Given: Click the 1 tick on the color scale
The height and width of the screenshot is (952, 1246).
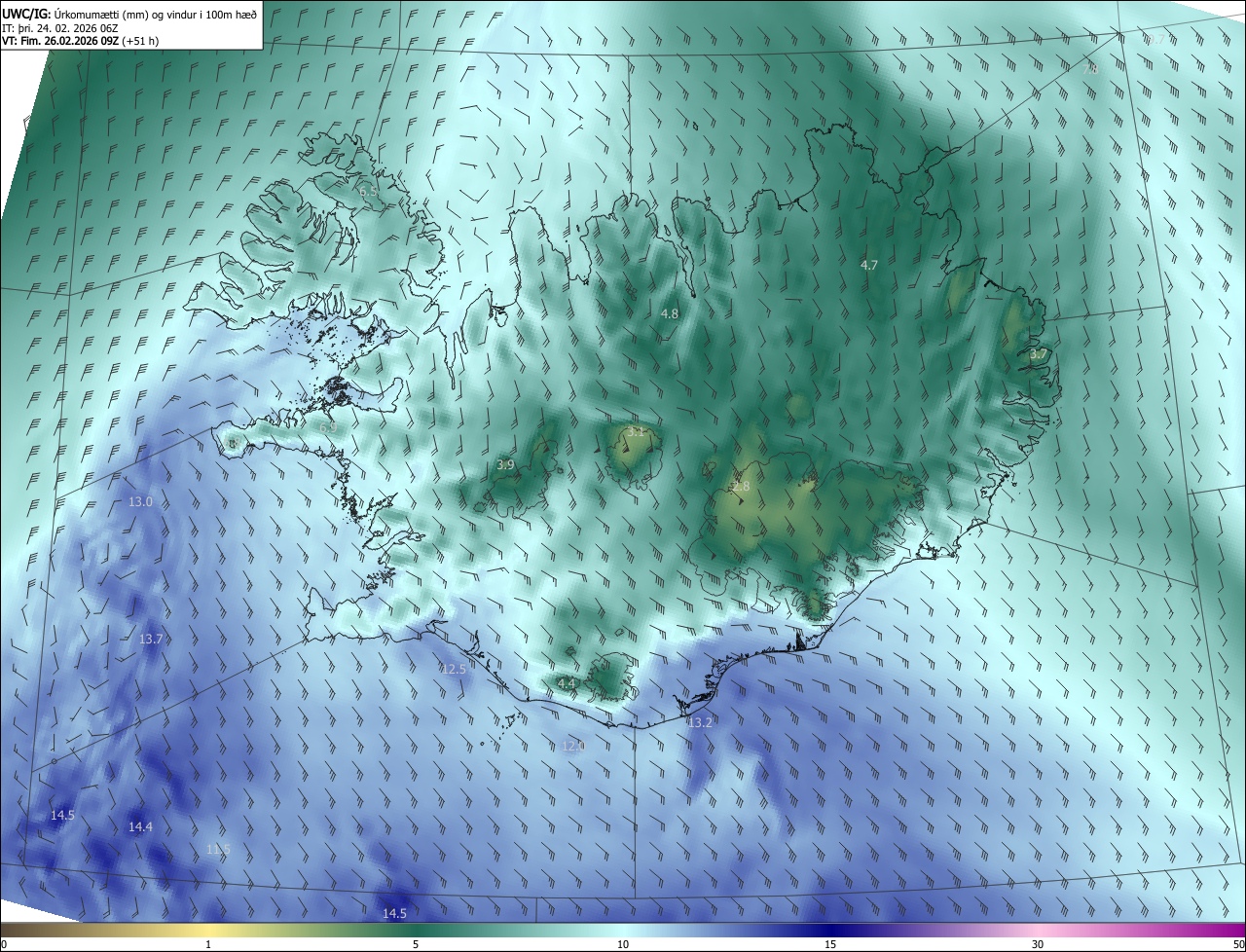Looking at the screenshot, I should (x=208, y=944).
